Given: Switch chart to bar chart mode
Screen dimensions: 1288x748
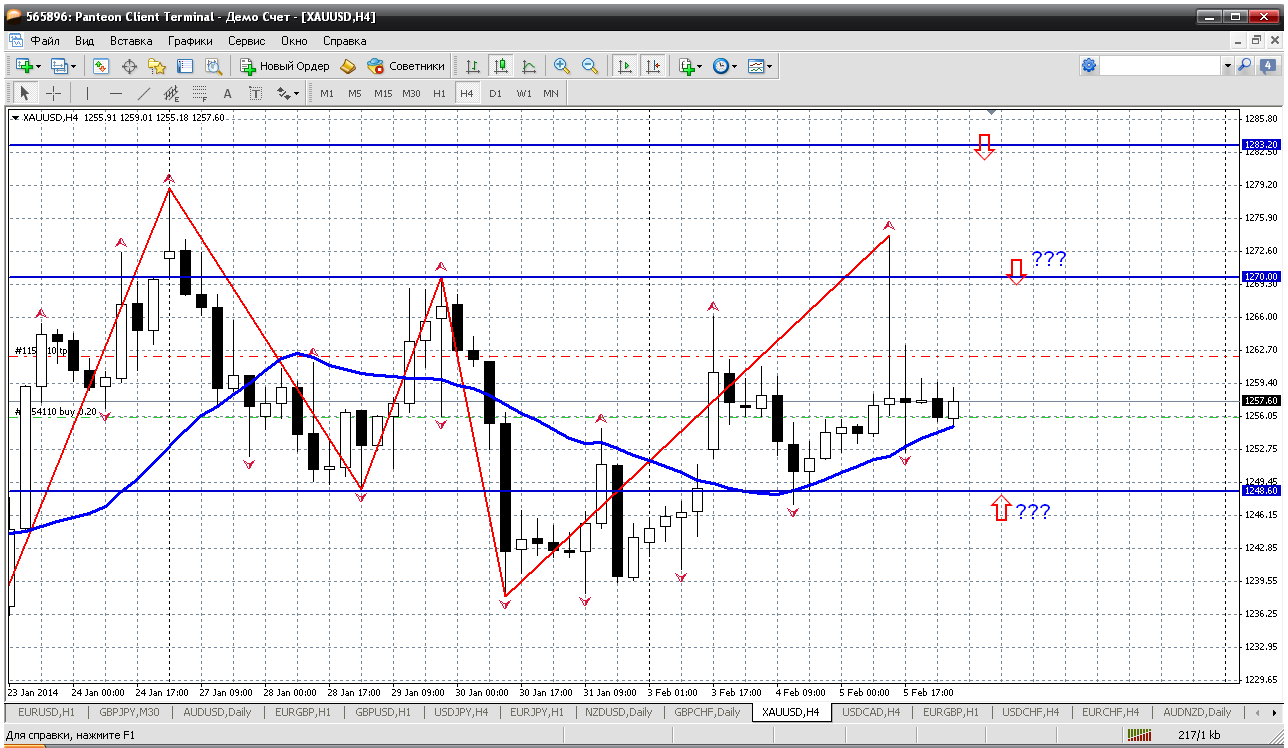Looking at the screenshot, I should click(x=472, y=66).
